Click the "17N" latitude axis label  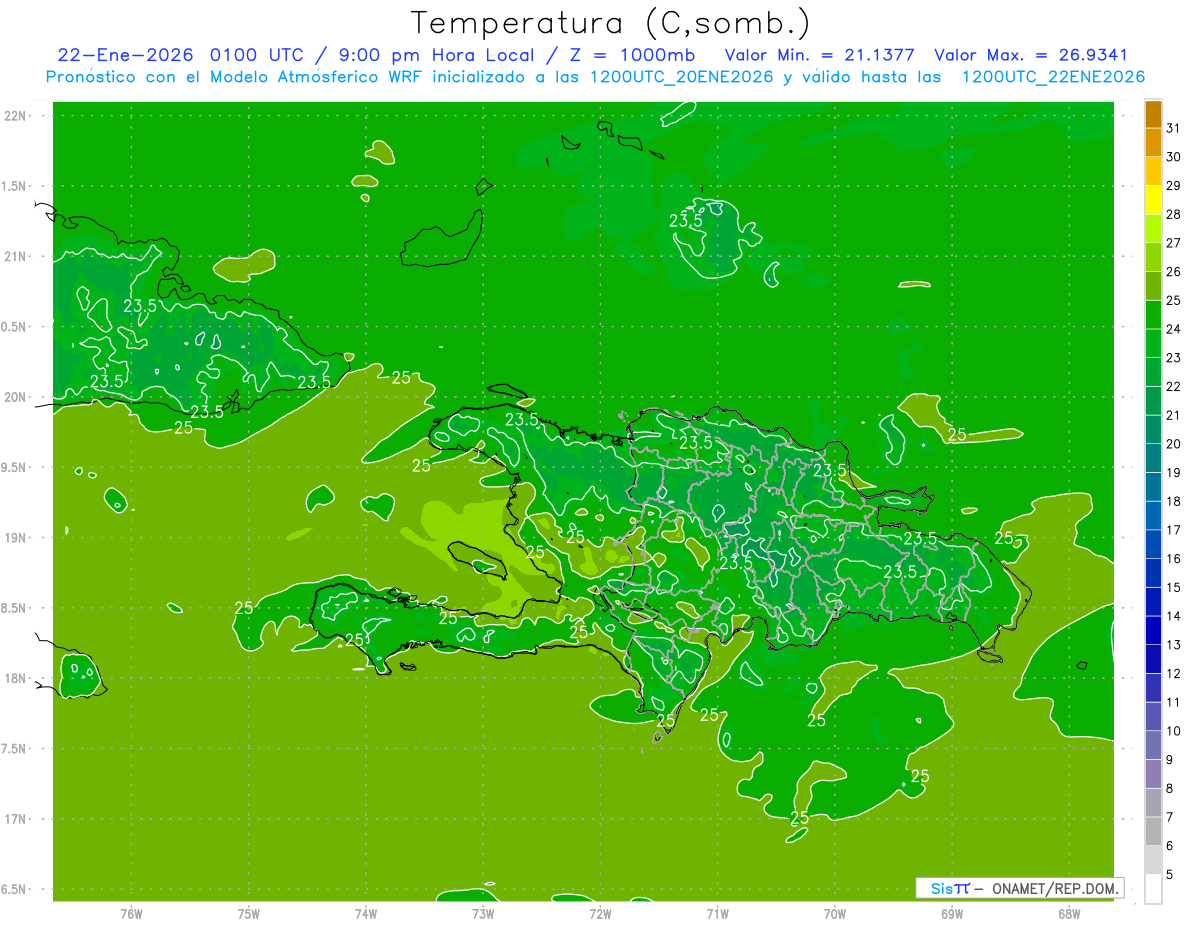[15, 819]
